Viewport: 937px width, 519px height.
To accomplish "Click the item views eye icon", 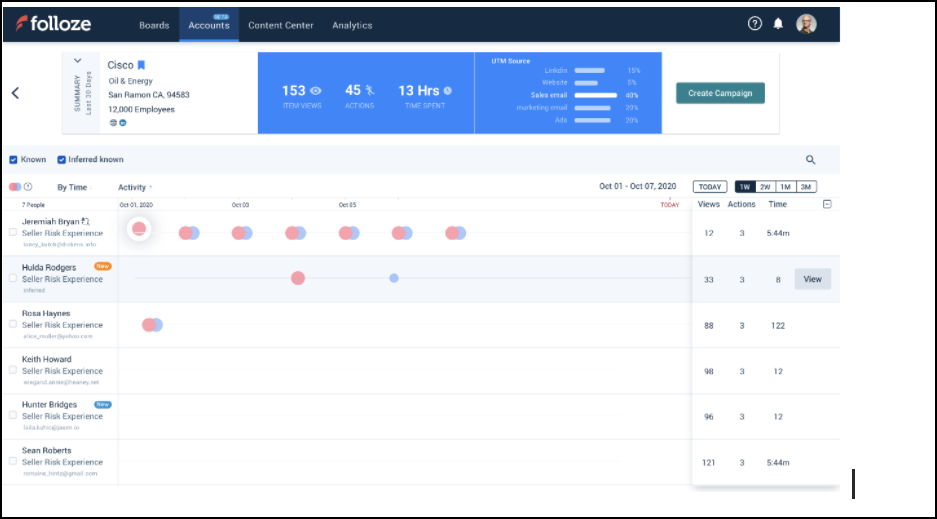I will click(316, 91).
